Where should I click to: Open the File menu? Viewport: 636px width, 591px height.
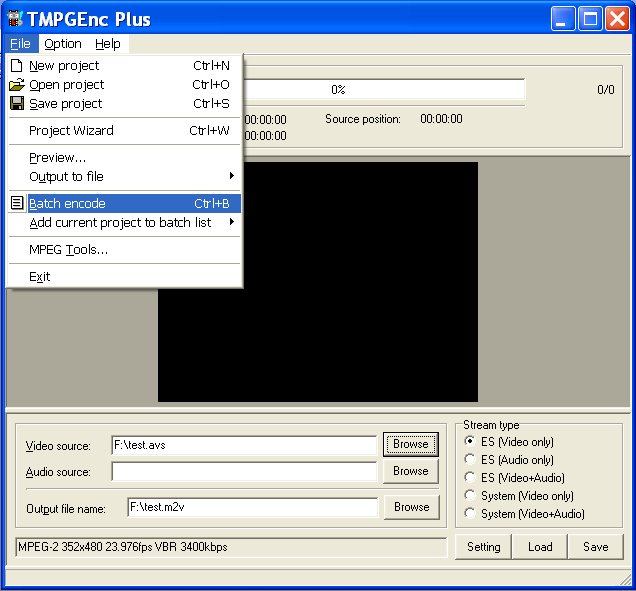(21, 43)
